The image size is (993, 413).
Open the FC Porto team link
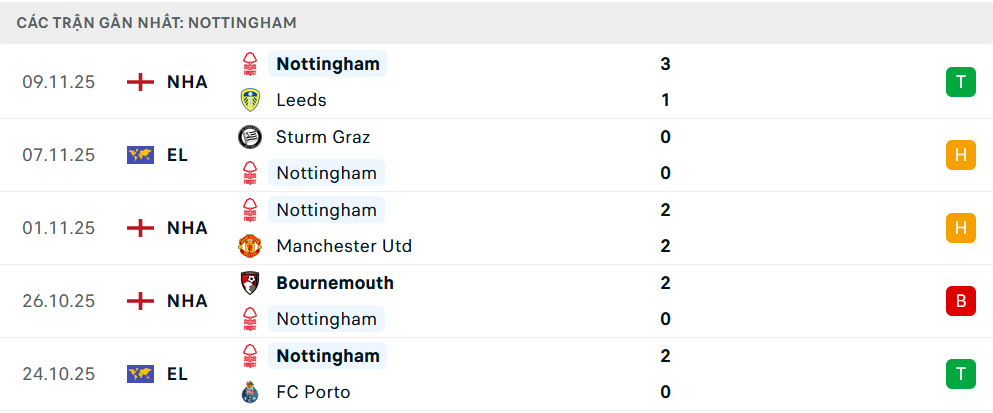tap(313, 392)
